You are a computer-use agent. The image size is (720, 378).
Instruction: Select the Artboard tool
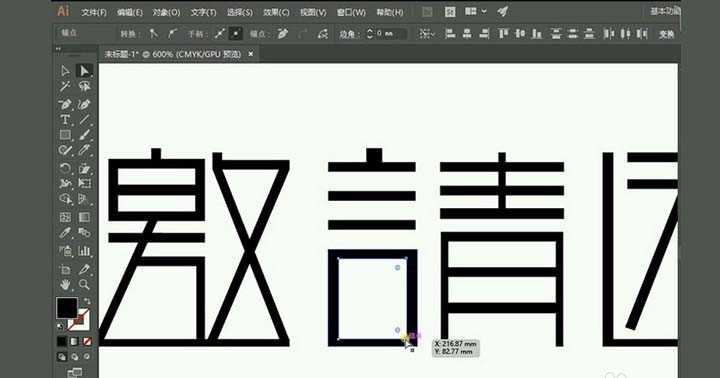pos(65,269)
